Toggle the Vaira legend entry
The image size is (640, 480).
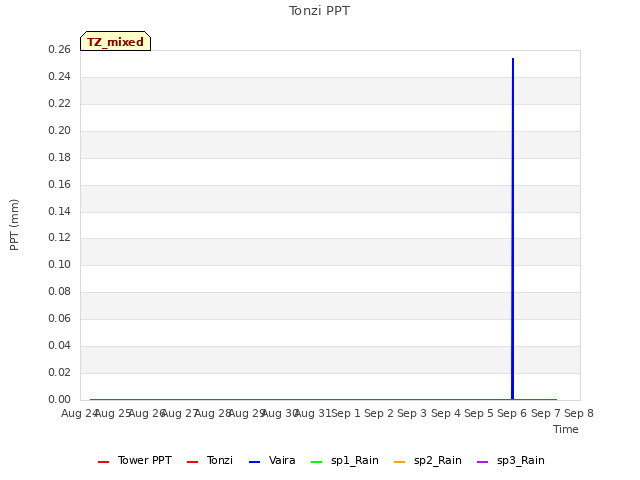pos(272,460)
